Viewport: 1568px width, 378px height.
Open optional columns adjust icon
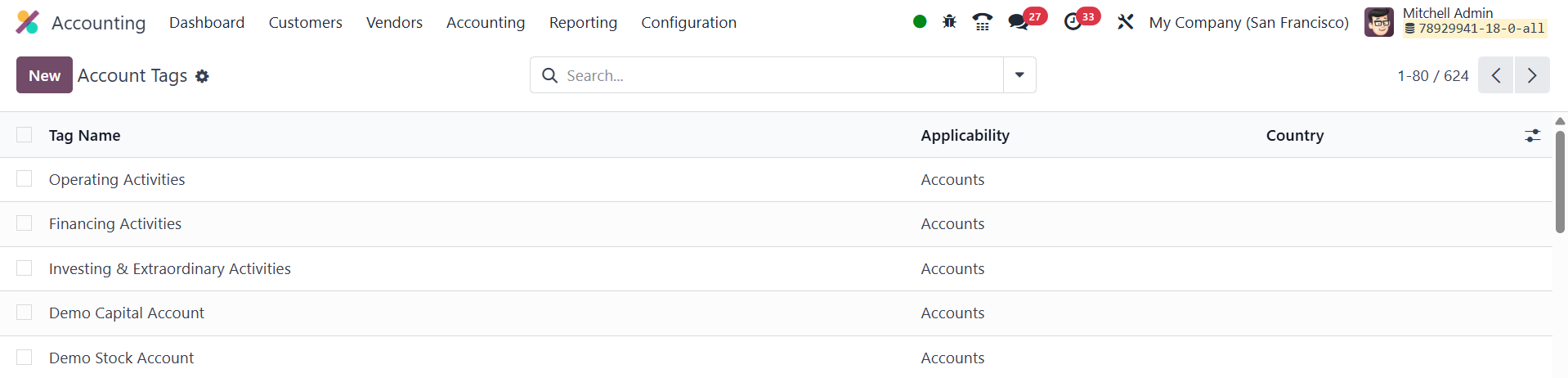point(1532,136)
